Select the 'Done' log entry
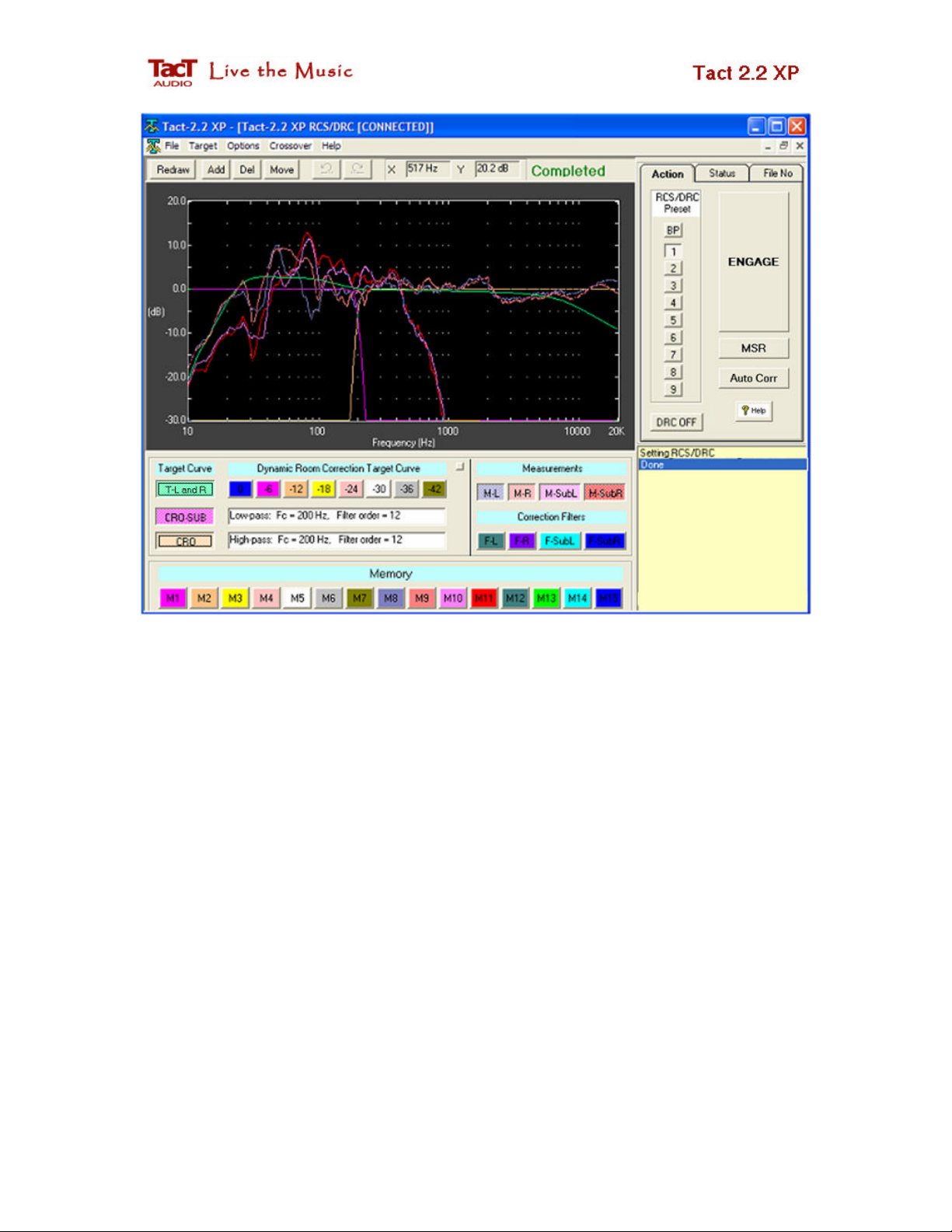The height and width of the screenshot is (1232, 952). tap(722, 465)
